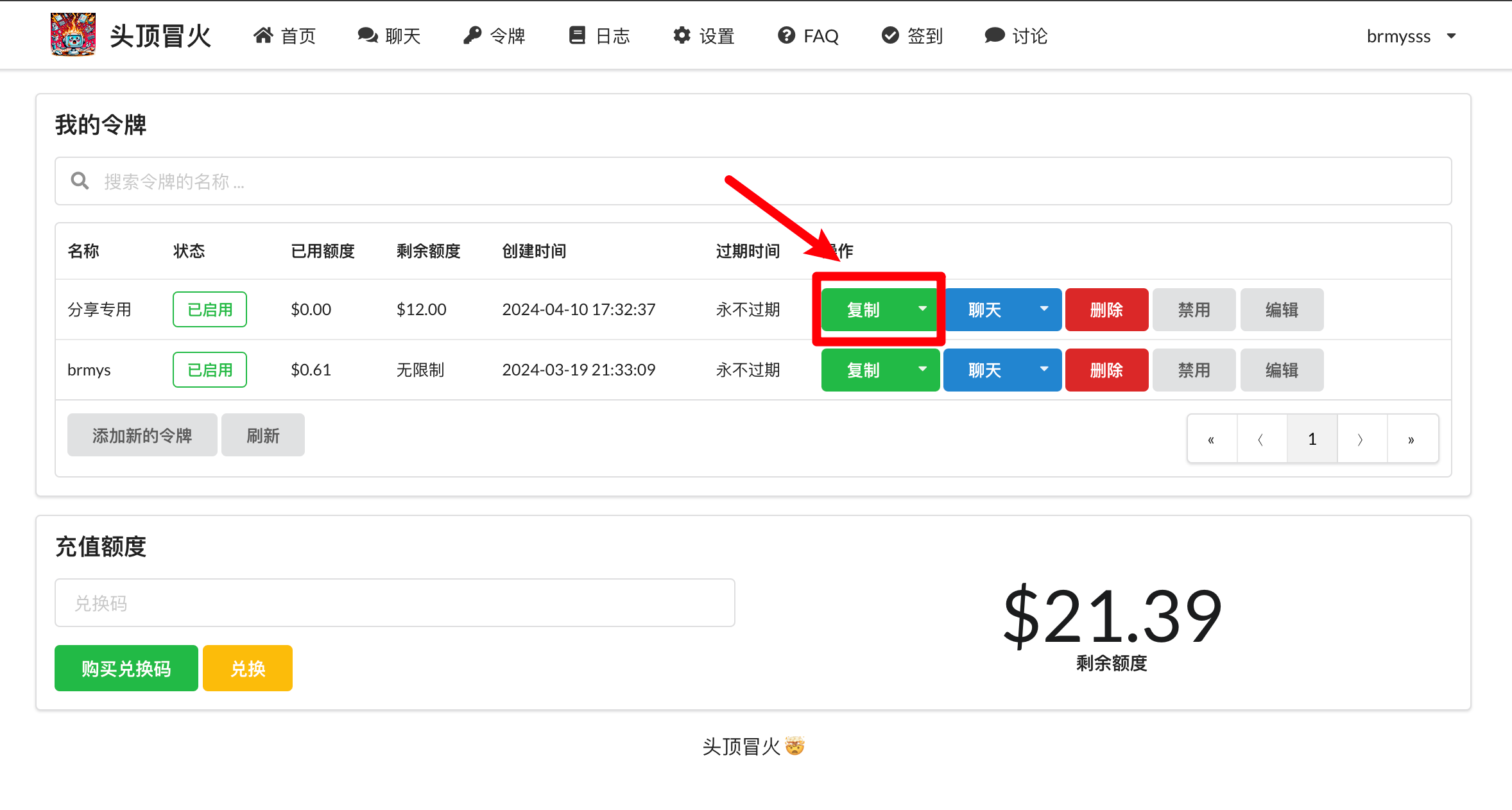Viewport: 1512px width, 810px height.
Task: Click the site logo image
Action: (73, 35)
